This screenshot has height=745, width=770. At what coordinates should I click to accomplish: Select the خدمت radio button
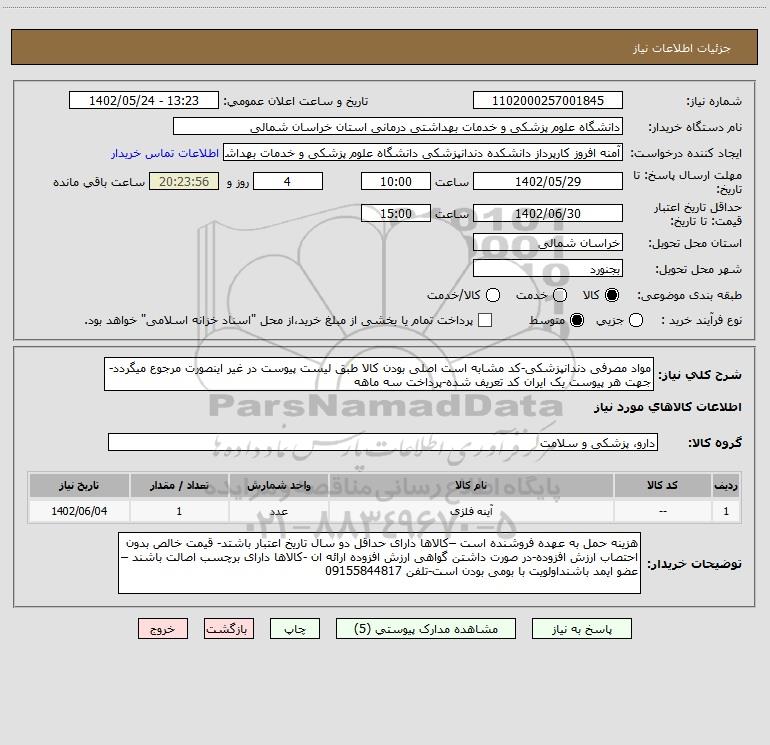(x=560, y=295)
